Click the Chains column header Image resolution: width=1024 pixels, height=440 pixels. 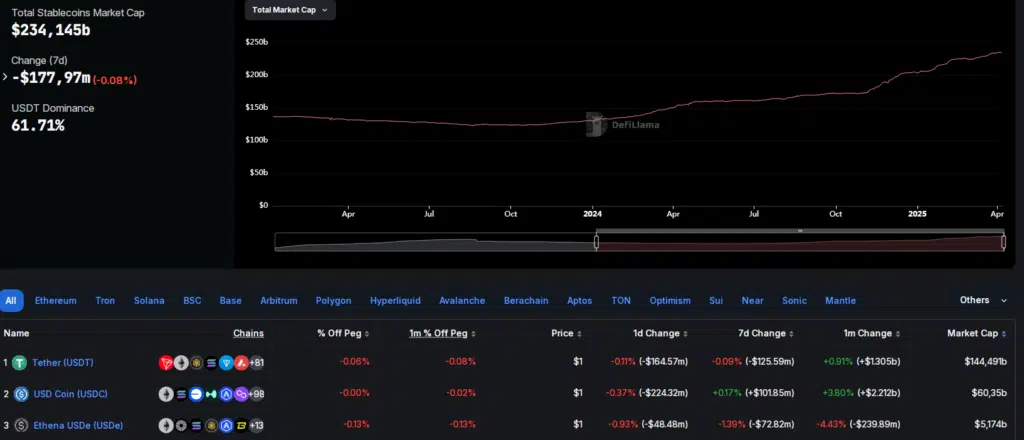click(248, 333)
